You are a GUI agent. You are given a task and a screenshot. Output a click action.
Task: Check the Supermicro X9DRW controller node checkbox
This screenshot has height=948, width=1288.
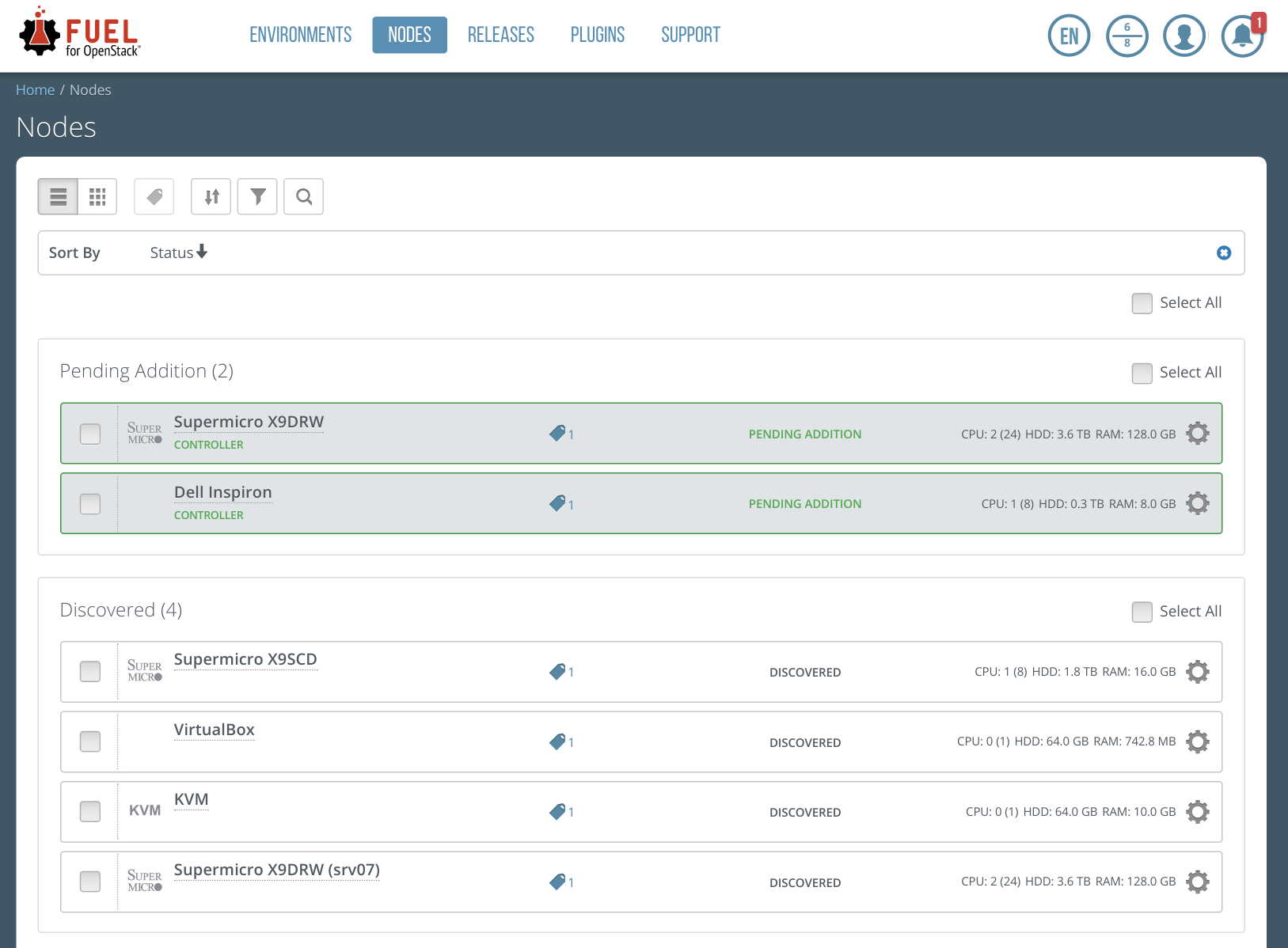coord(90,434)
